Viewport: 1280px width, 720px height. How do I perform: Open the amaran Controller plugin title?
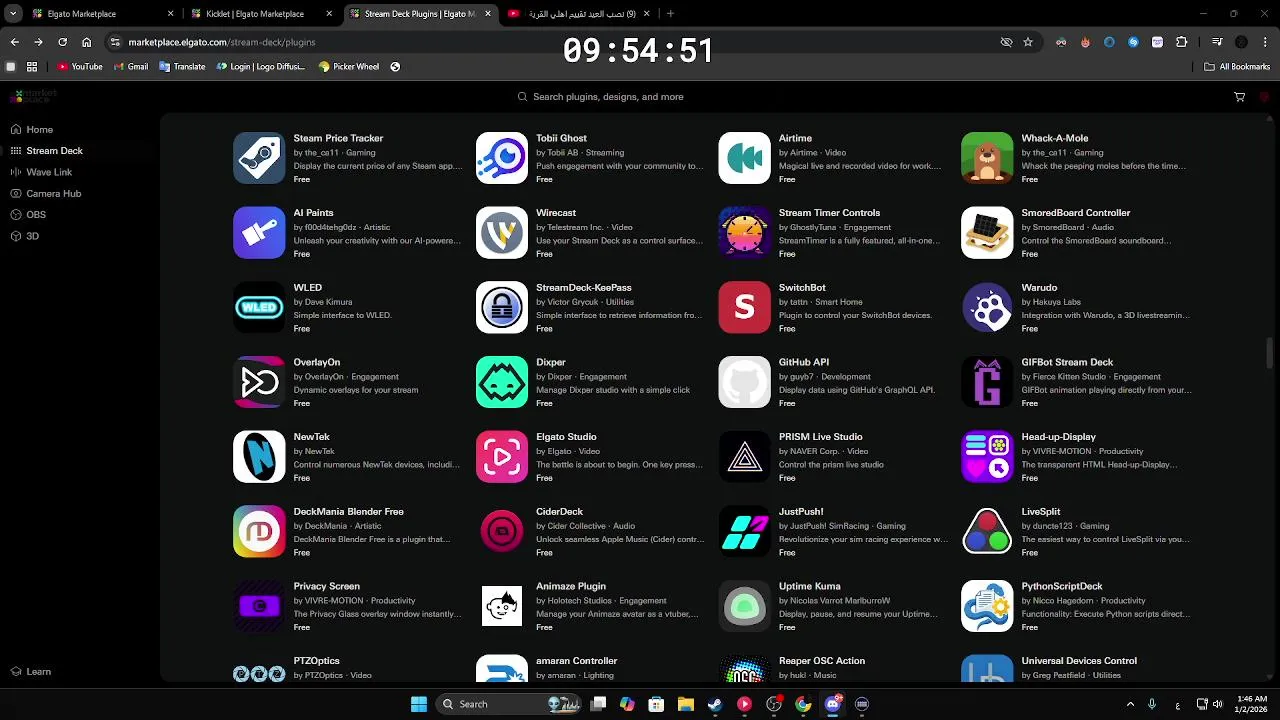576,661
